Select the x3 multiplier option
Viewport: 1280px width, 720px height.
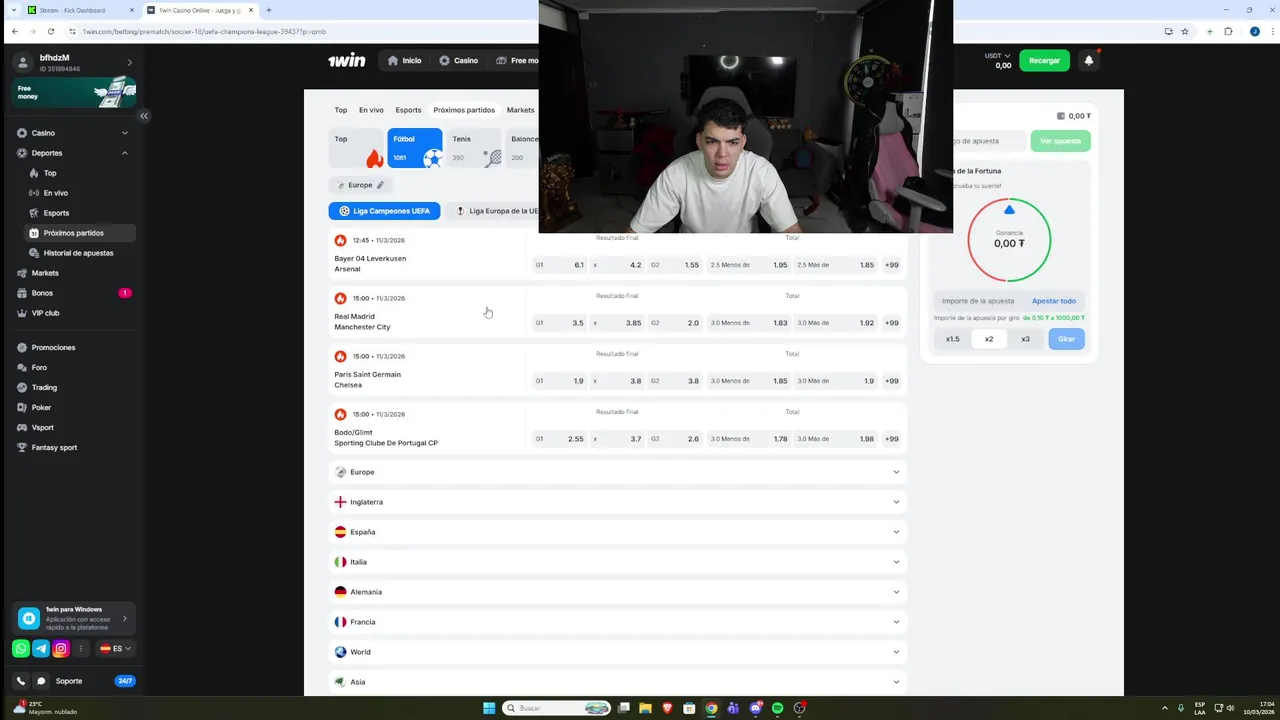(1025, 339)
